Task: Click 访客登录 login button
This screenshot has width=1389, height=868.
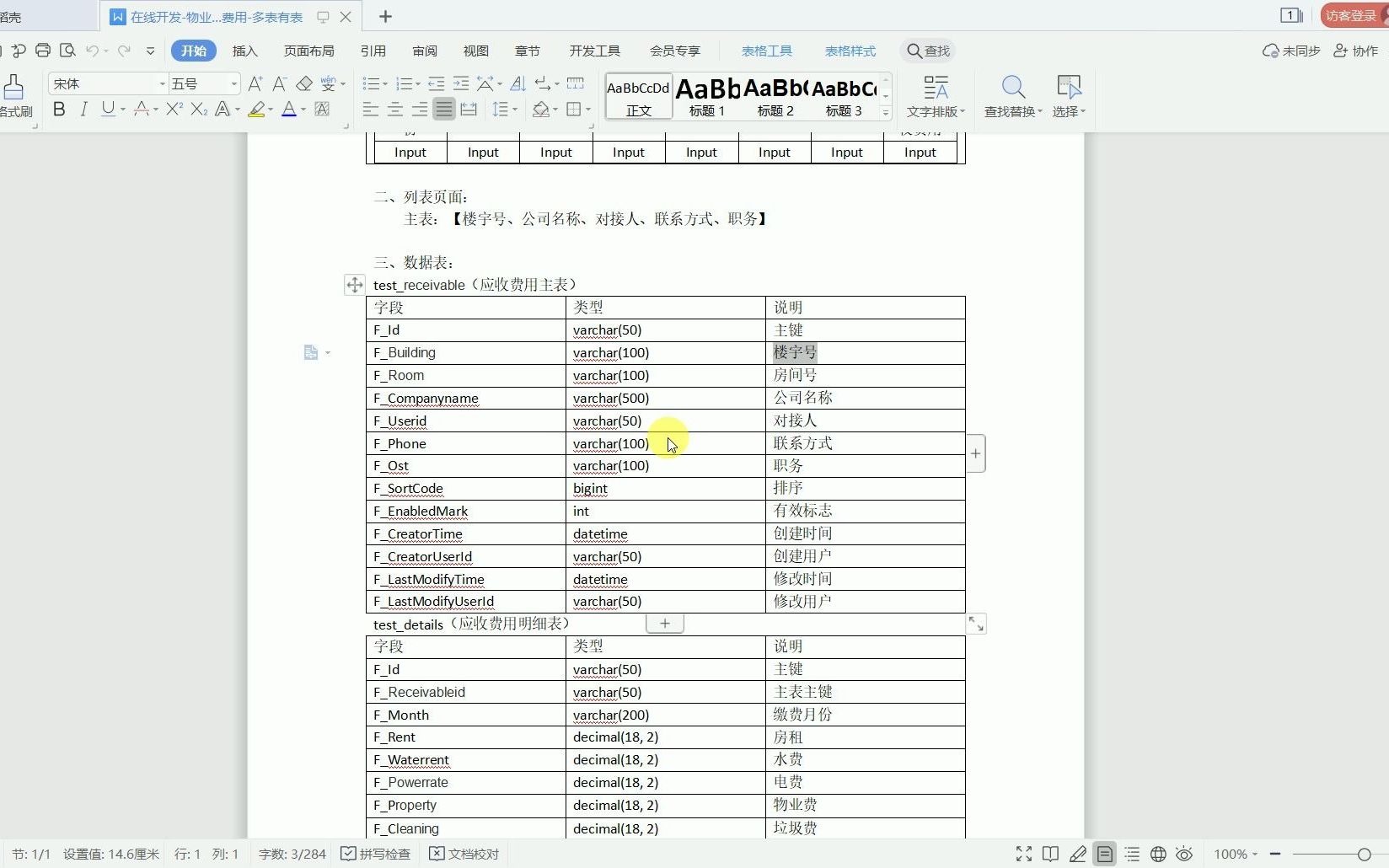Action: [1354, 15]
